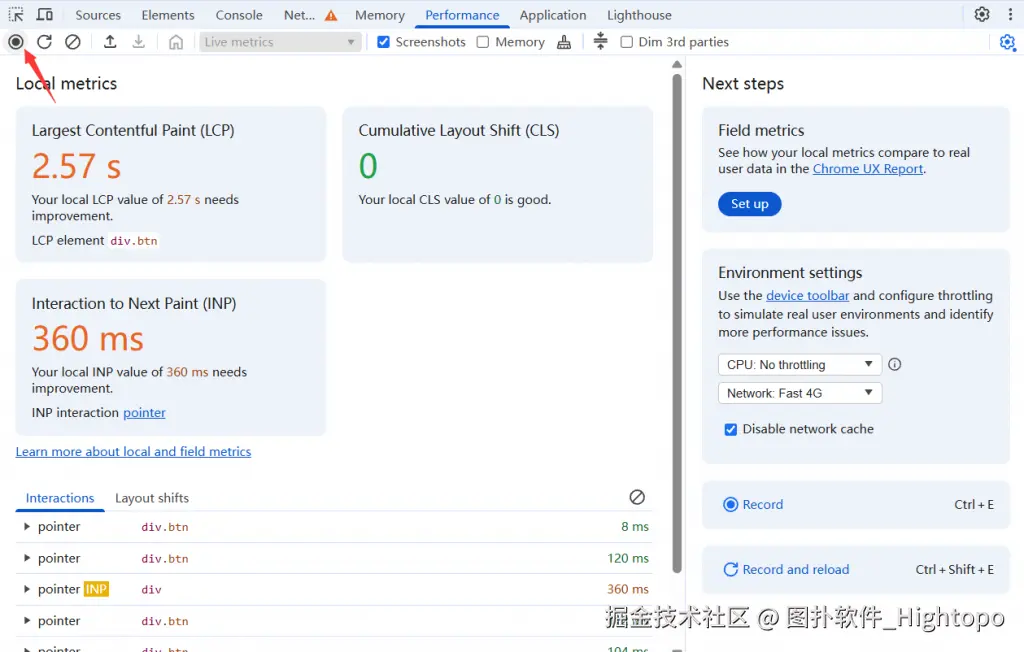
Task: Open the Lighthouse tab
Action: coord(639,15)
